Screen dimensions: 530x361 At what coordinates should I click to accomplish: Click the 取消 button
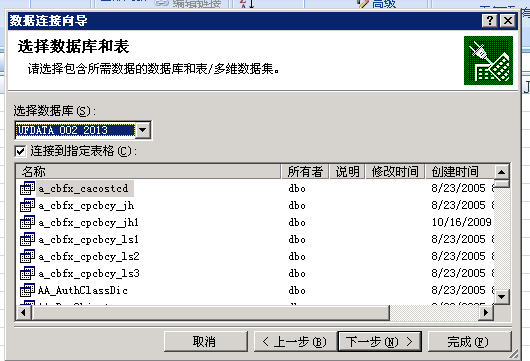point(206,341)
